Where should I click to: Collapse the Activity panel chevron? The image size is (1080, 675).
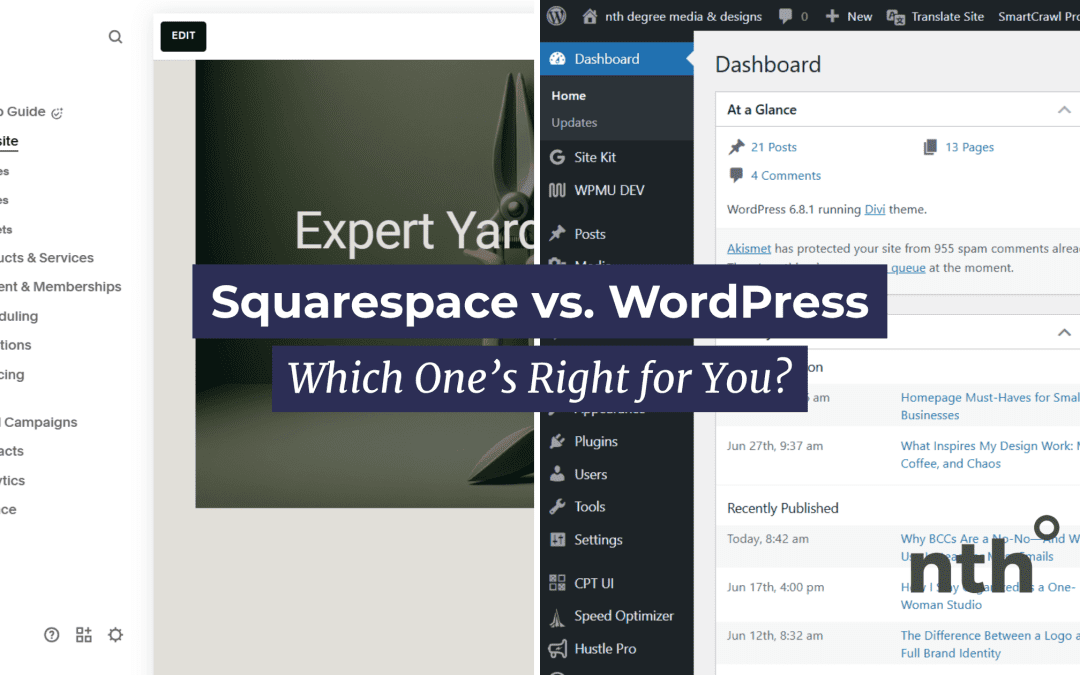(x=1064, y=333)
